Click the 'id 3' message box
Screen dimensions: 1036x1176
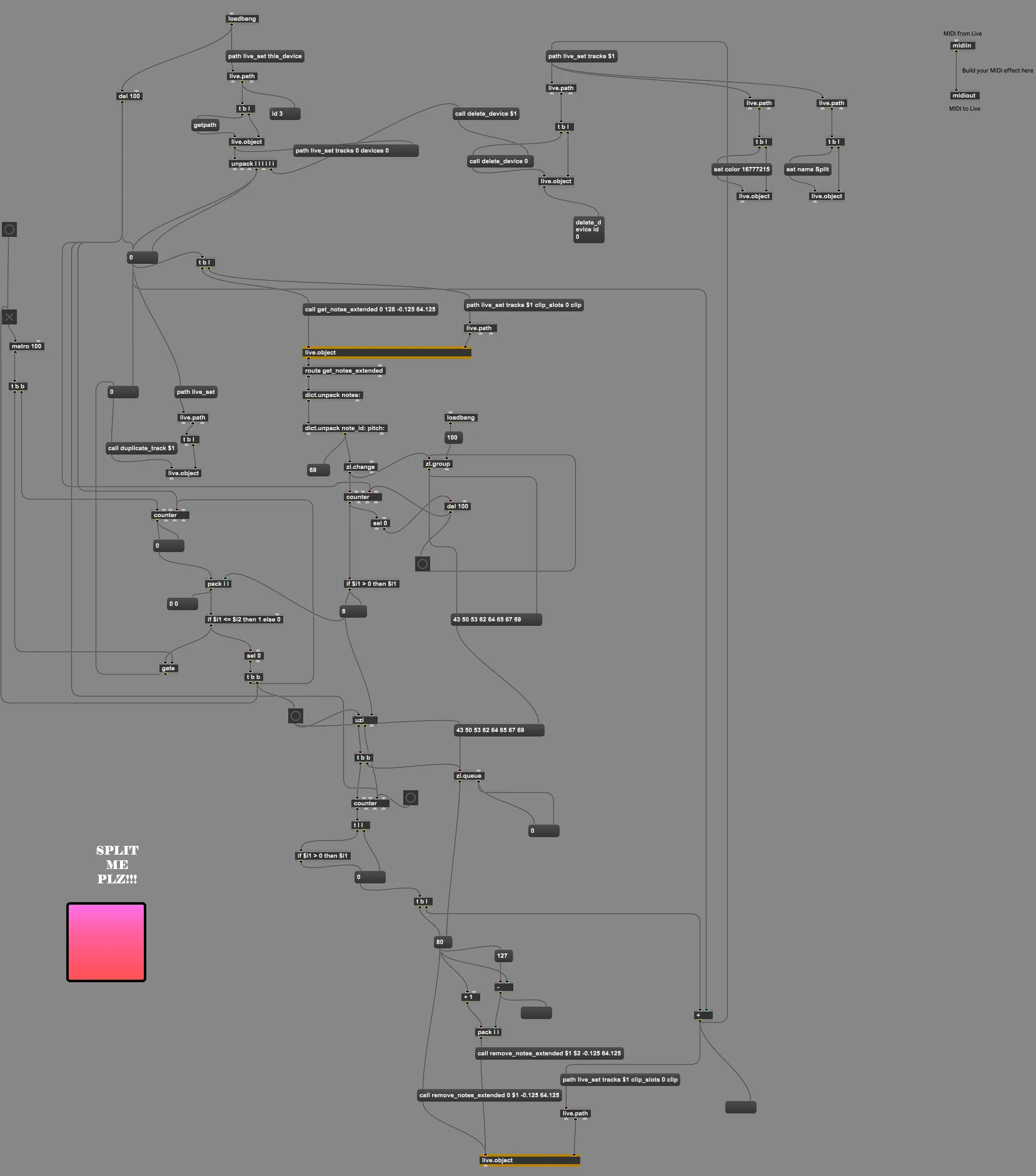tap(285, 114)
